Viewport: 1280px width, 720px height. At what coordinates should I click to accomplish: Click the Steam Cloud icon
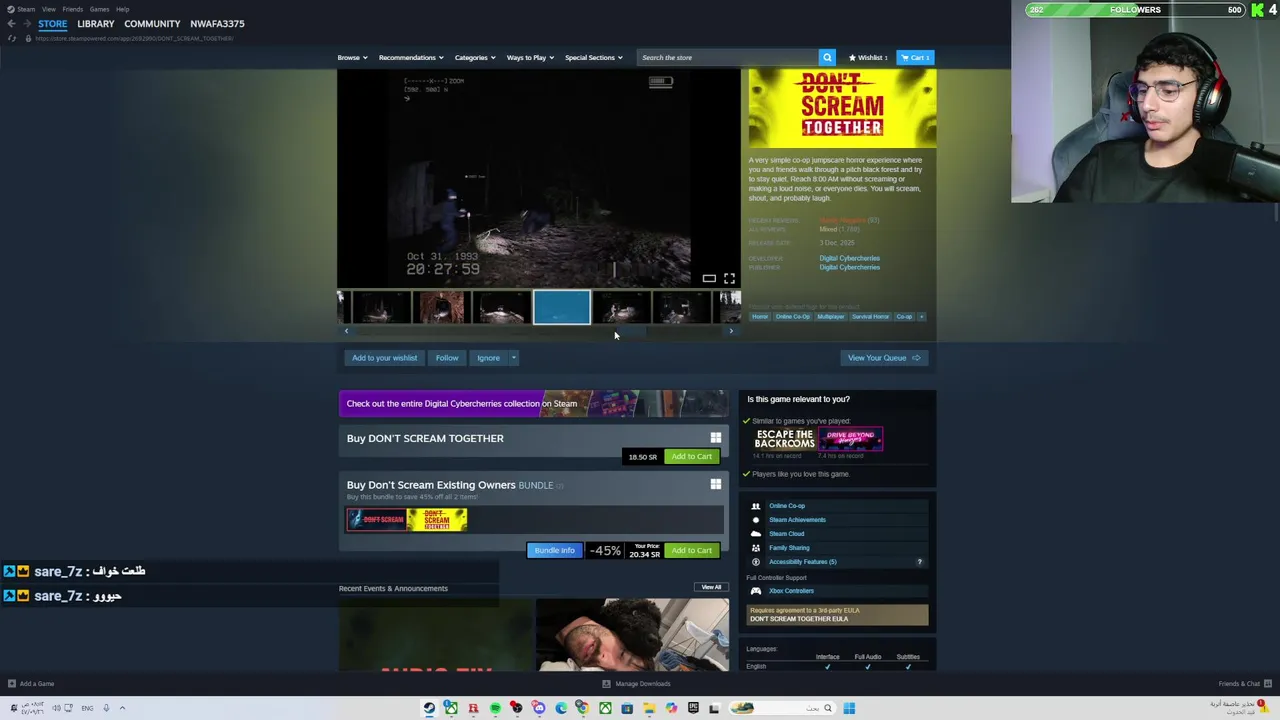click(756, 534)
